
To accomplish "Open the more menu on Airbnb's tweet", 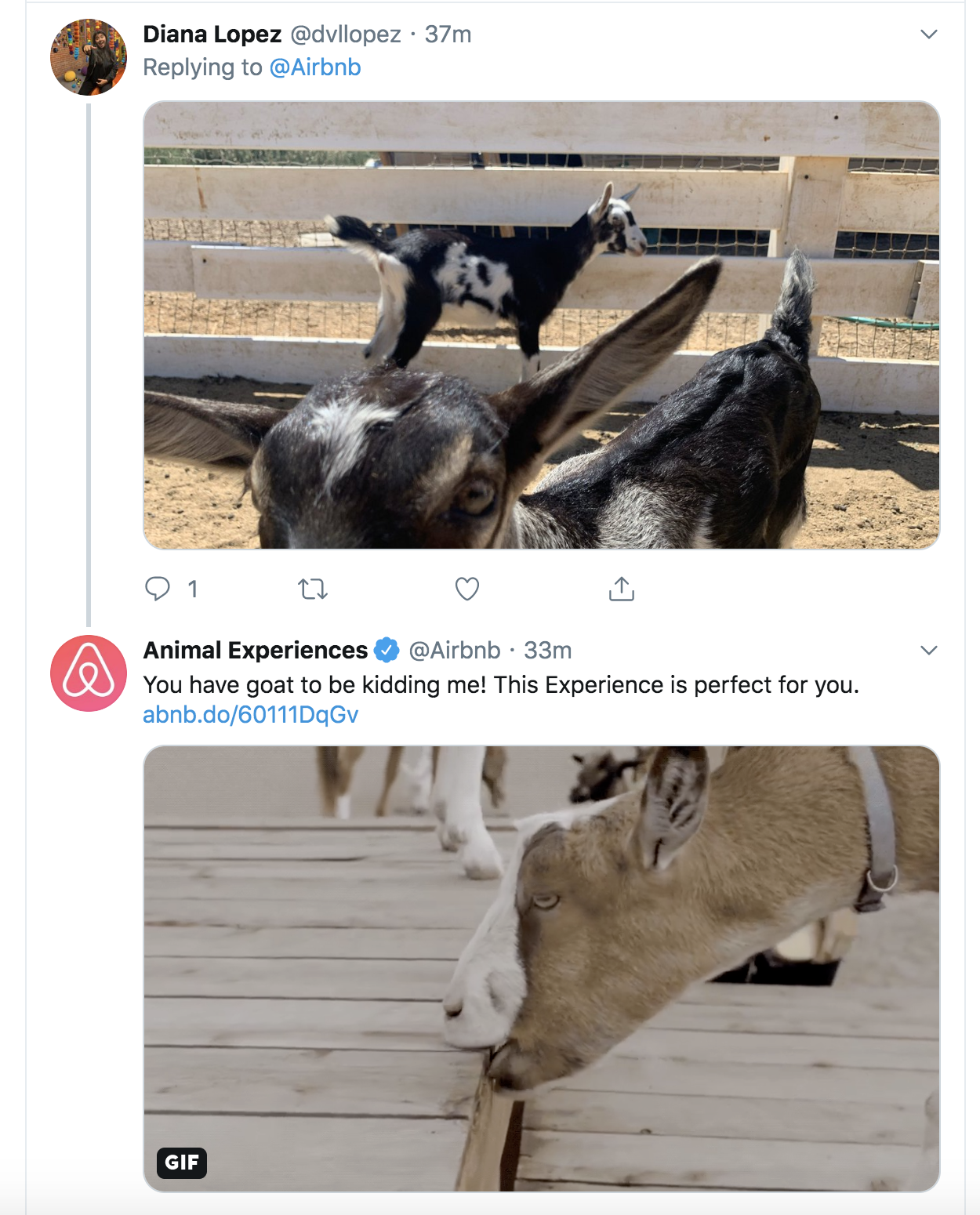I will (929, 651).
